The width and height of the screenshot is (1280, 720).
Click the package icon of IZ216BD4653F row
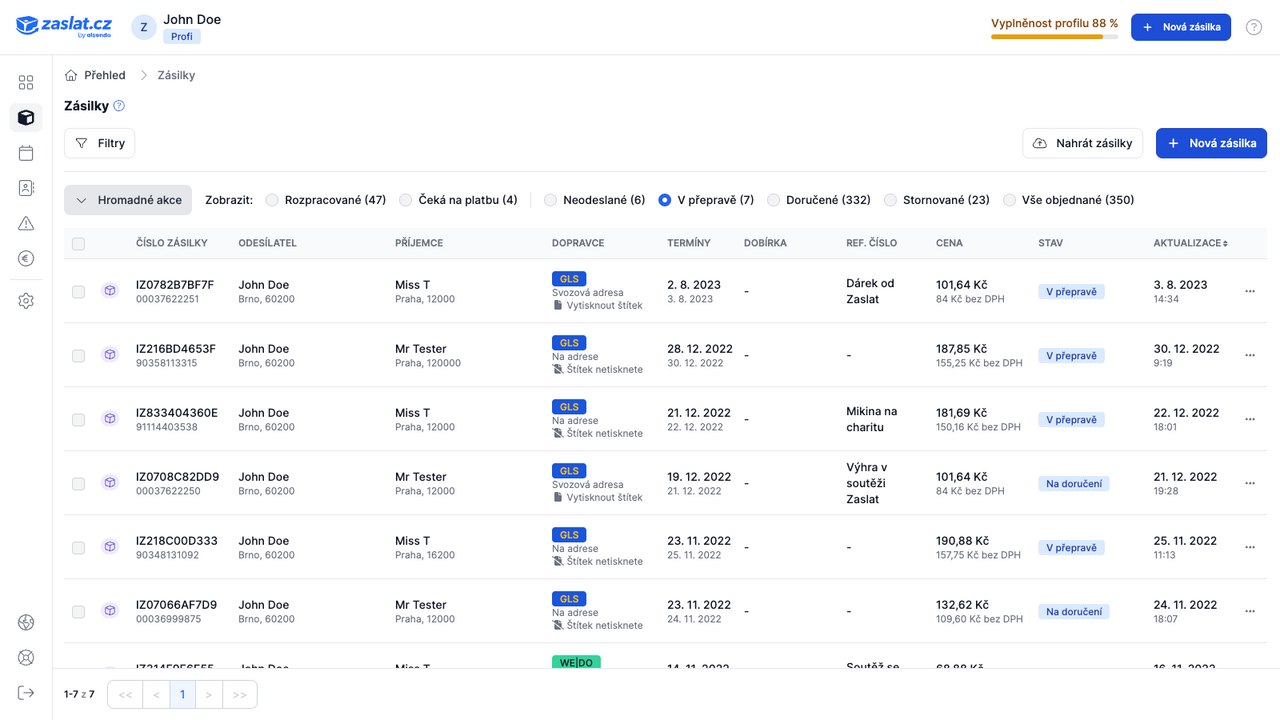tap(110, 355)
